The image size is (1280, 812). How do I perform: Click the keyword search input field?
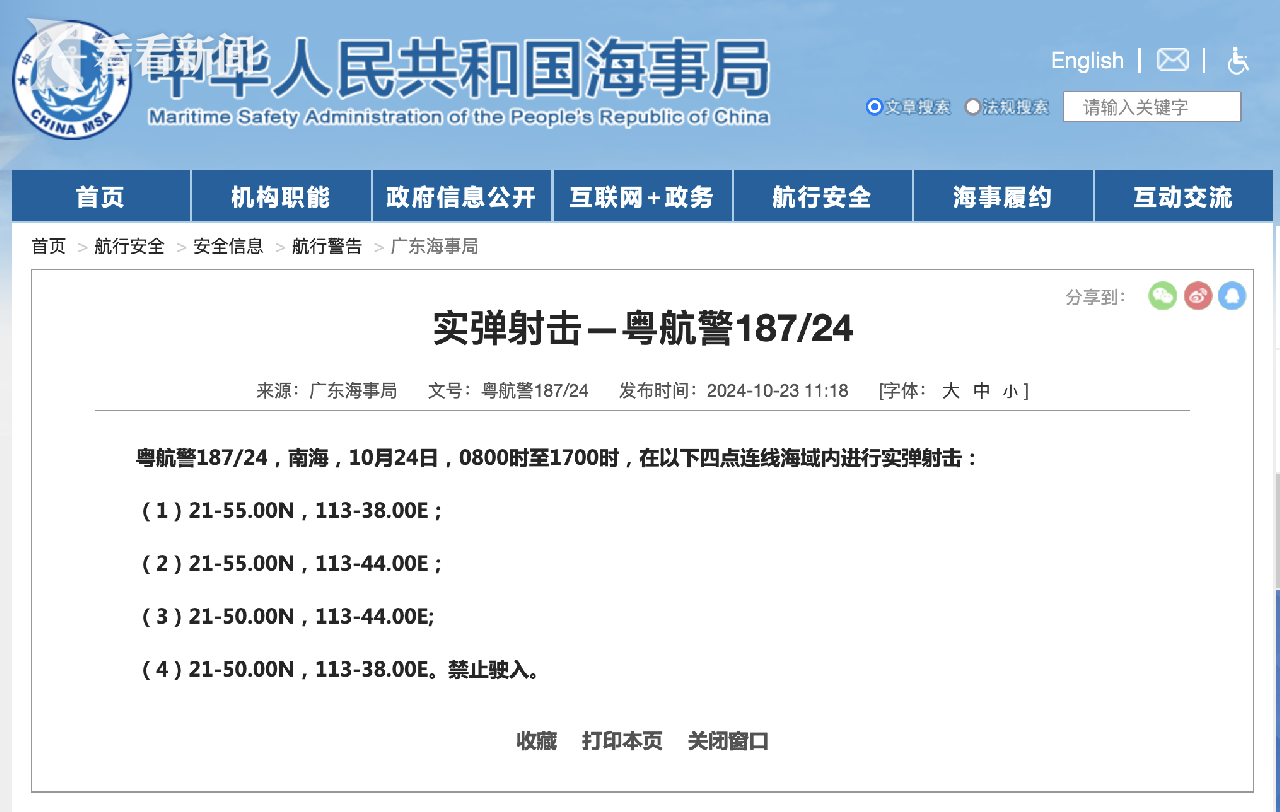tap(1151, 107)
